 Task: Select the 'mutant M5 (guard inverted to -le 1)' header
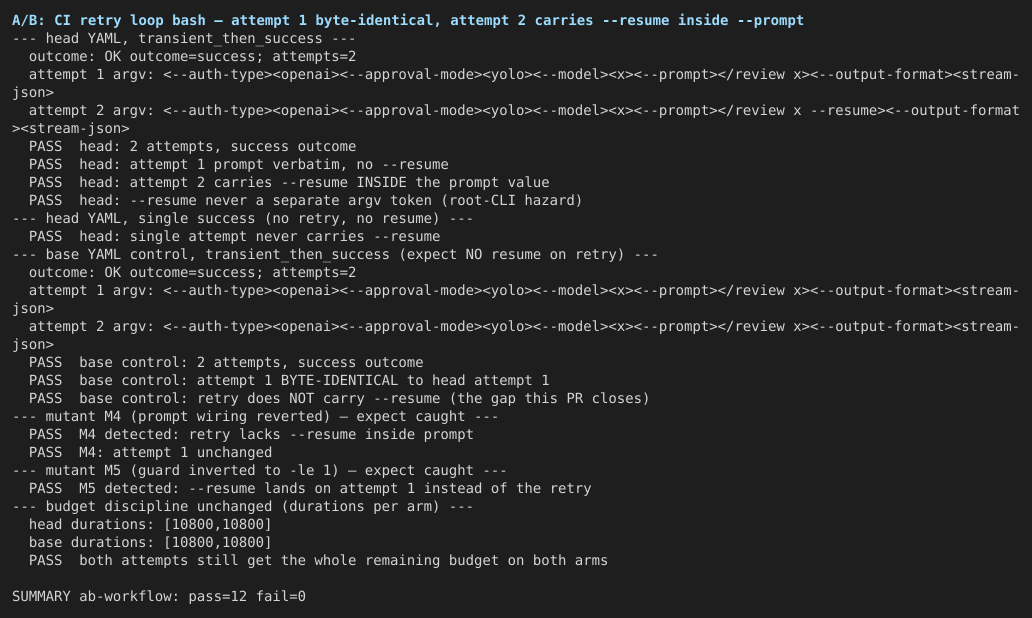click(259, 470)
